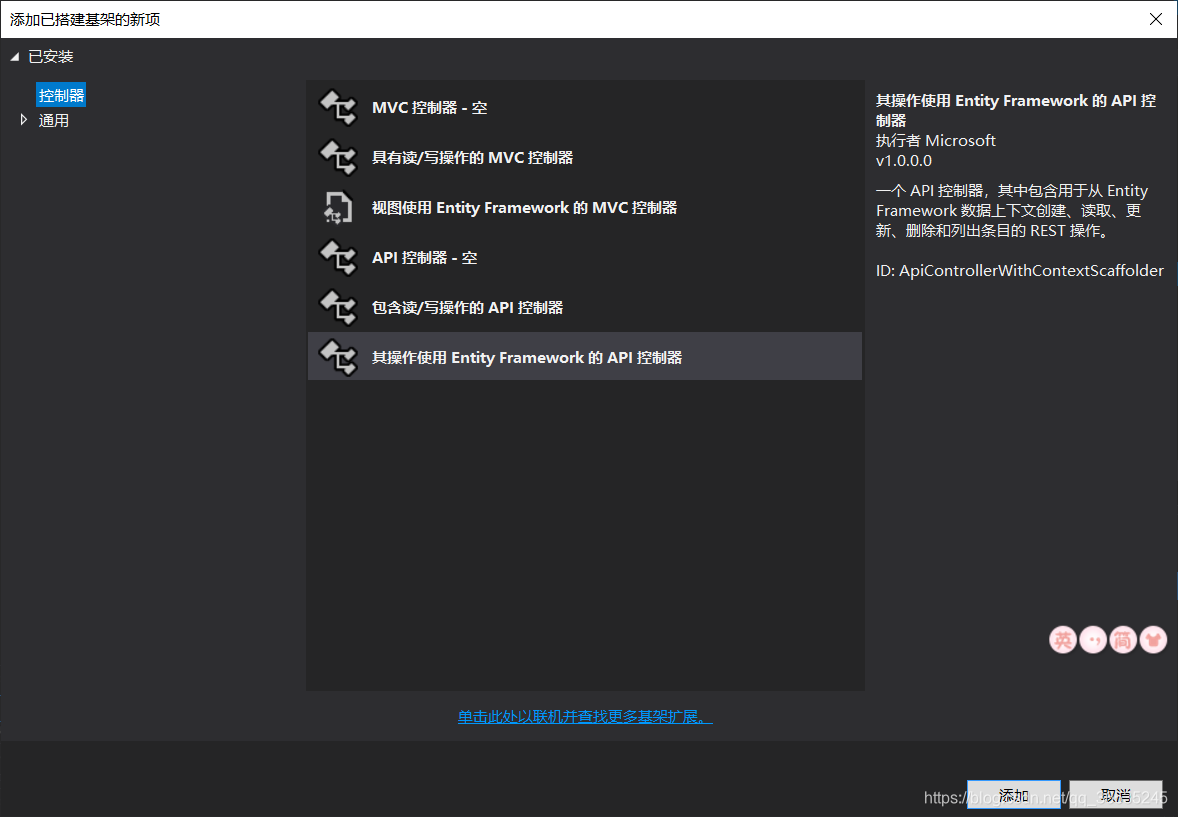Click the "取消" button
1178x817 pixels.
tap(1115, 793)
